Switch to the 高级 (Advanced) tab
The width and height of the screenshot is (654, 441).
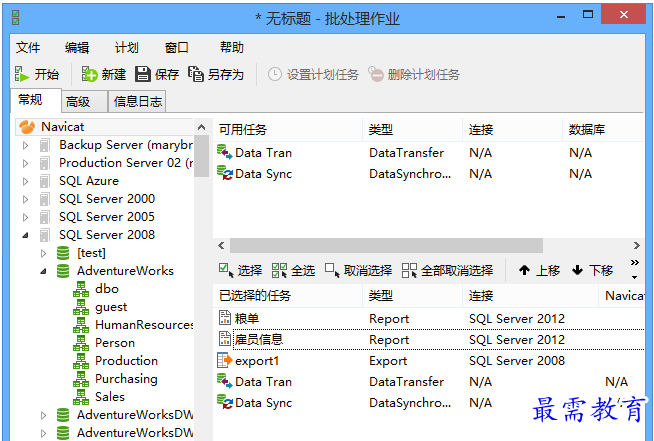pos(84,102)
